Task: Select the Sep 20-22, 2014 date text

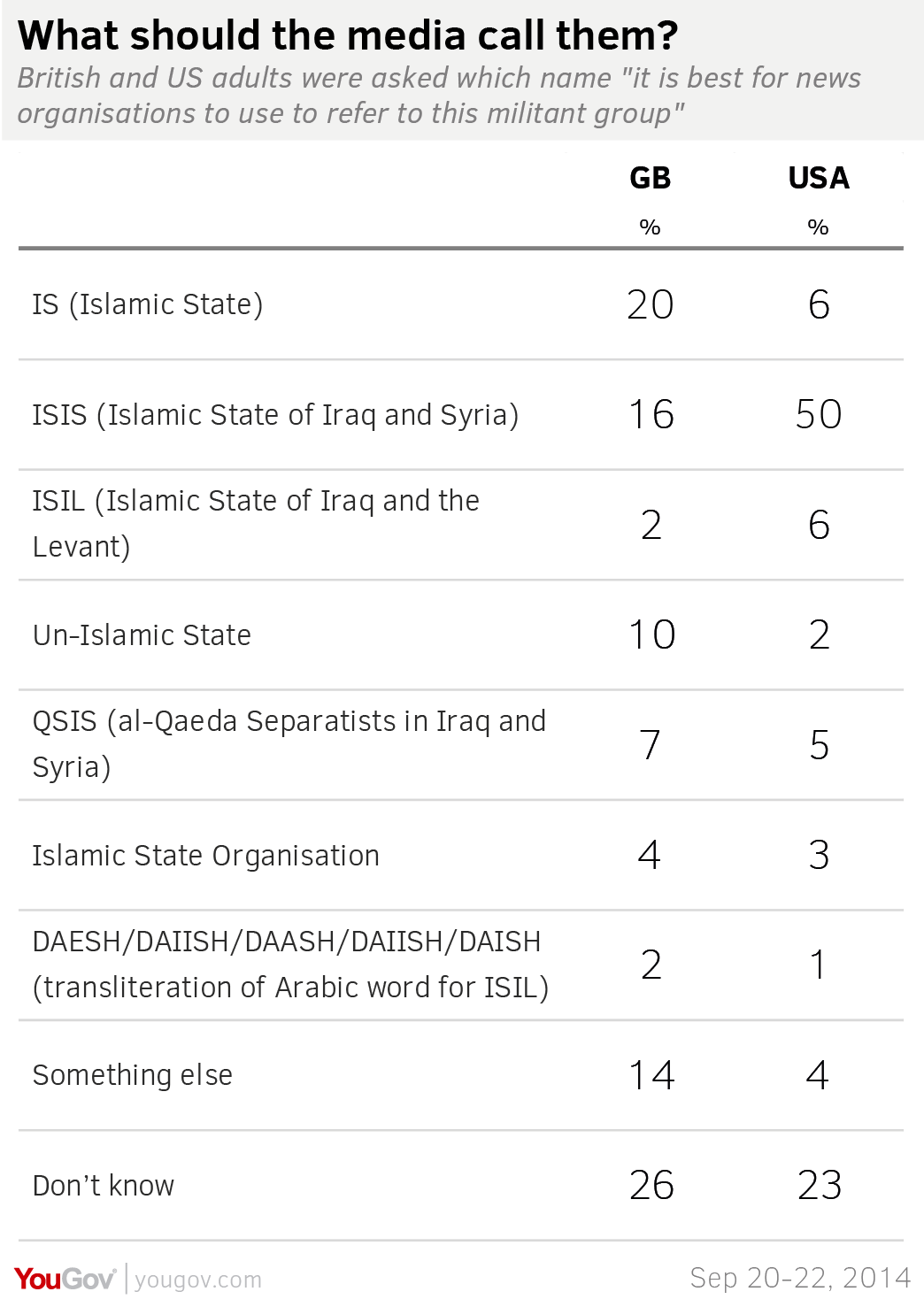Action: (x=800, y=1278)
